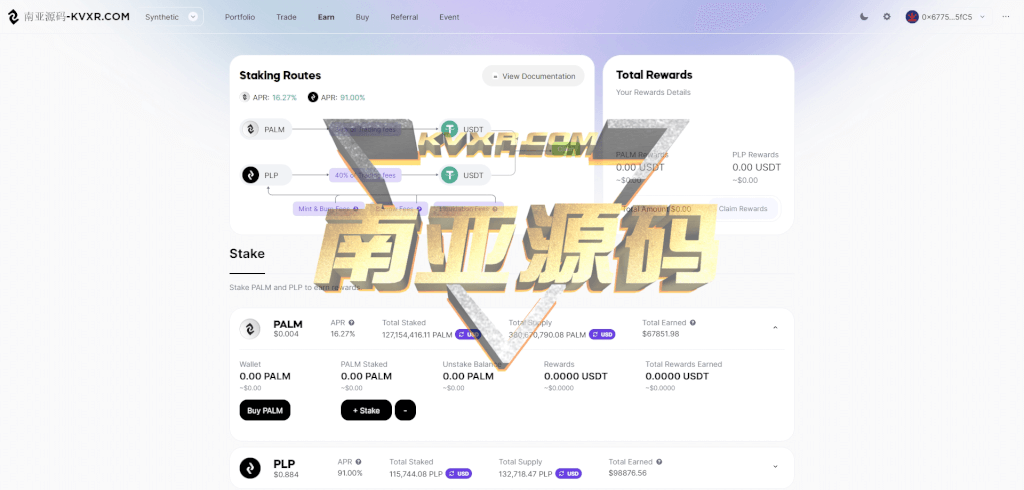Click PLP Rewards 0.00 USDT value
The width and height of the screenshot is (1024, 490).
click(757, 167)
